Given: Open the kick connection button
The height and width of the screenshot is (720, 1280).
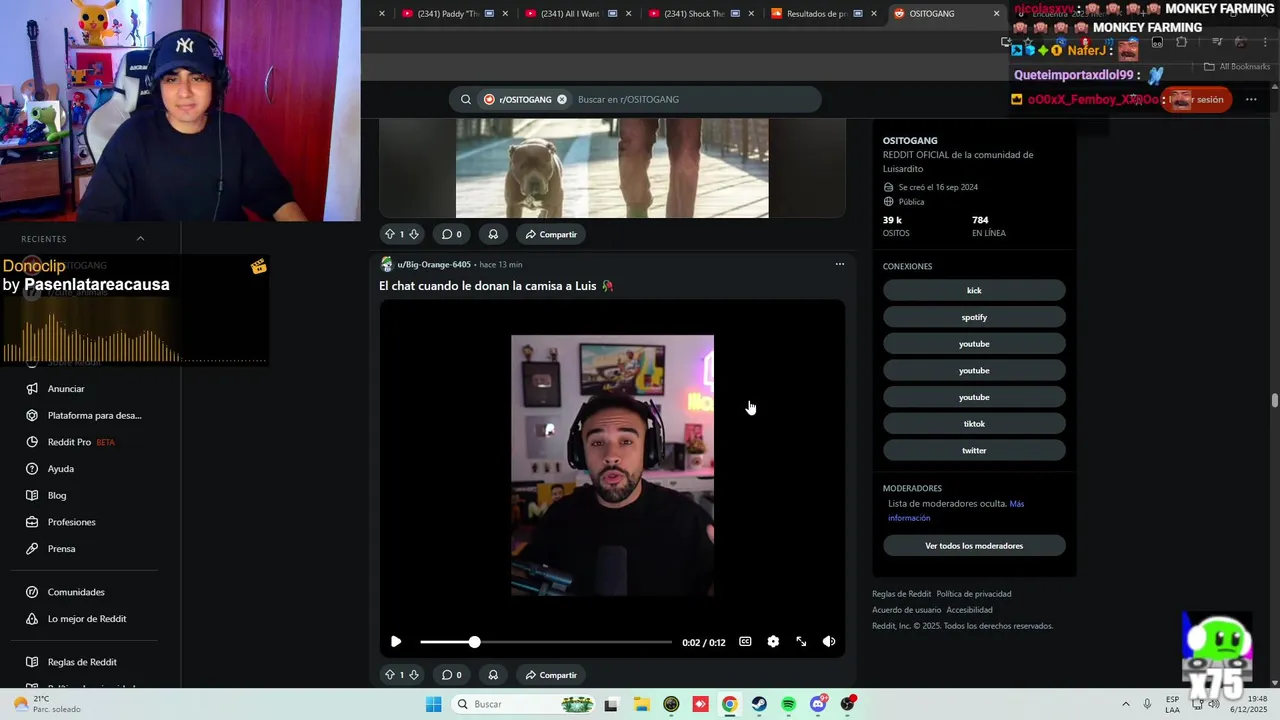Looking at the screenshot, I should [974, 290].
